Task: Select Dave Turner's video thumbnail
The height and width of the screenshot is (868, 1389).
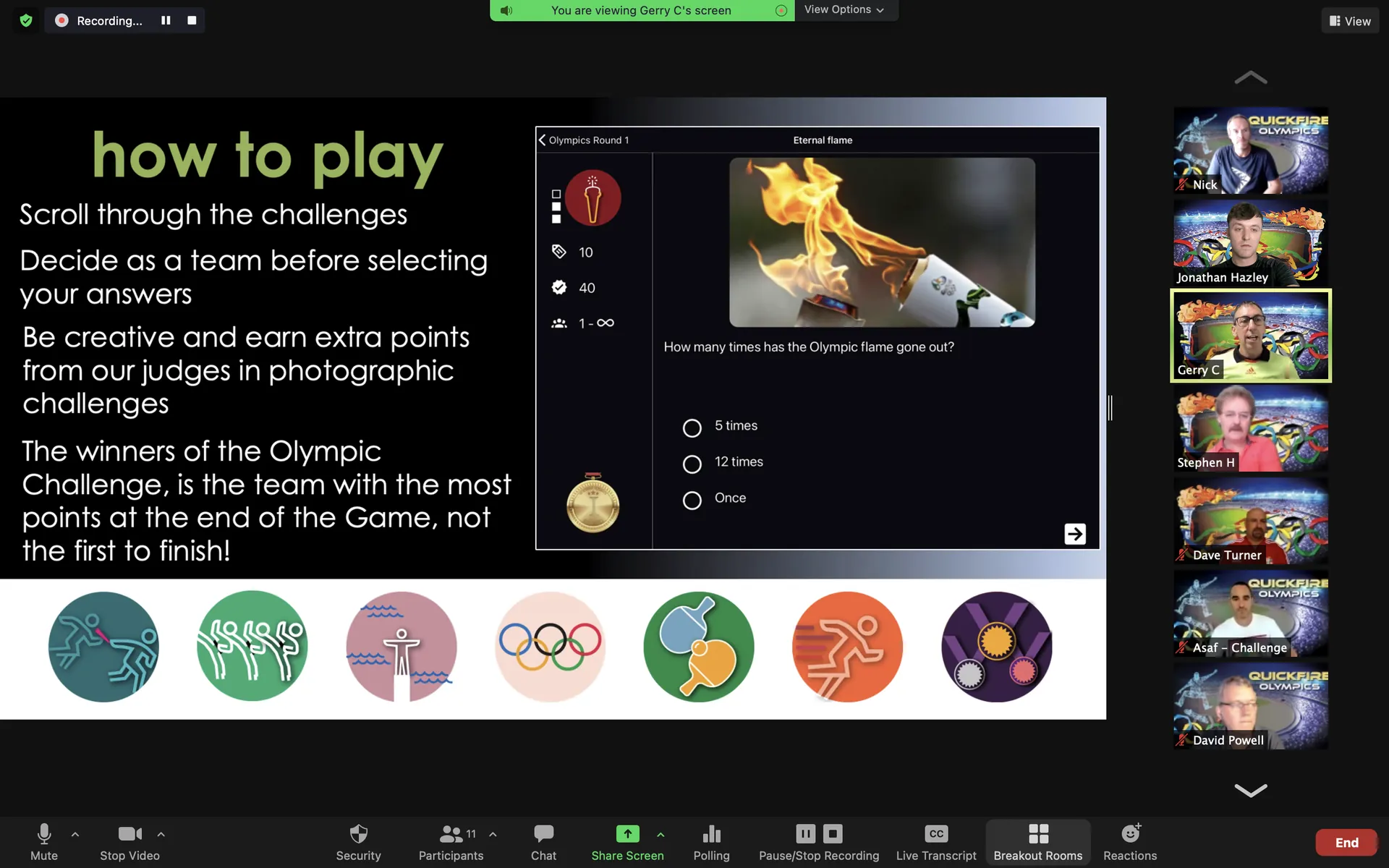Action: coord(1251,521)
